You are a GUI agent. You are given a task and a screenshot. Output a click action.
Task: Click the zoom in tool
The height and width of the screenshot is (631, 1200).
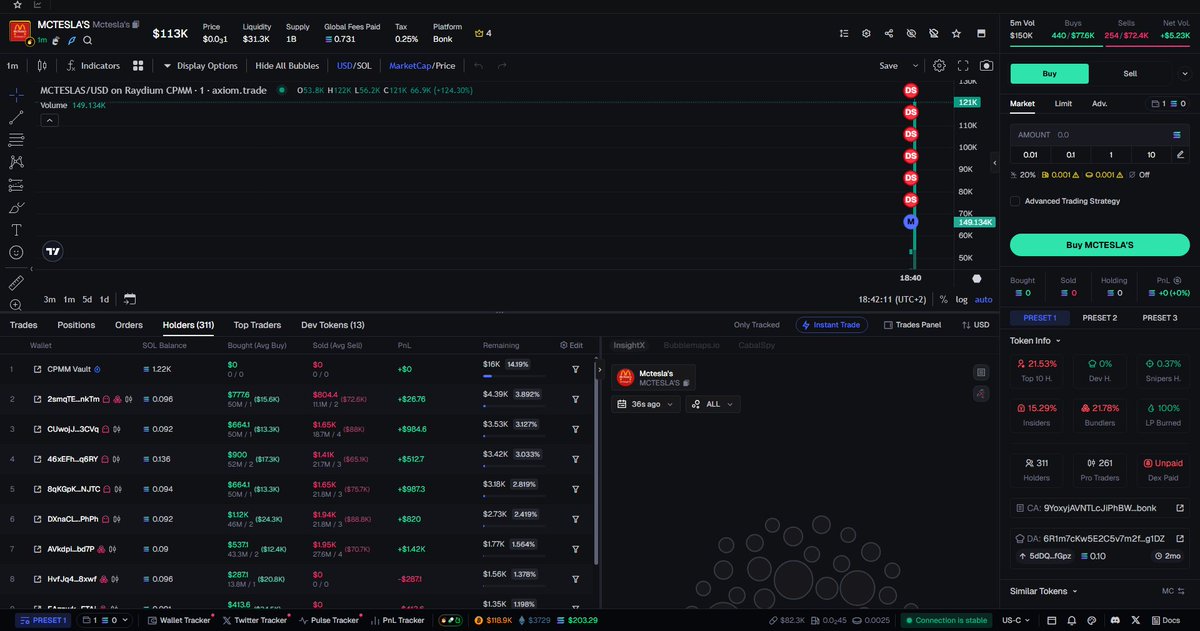[x=16, y=305]
